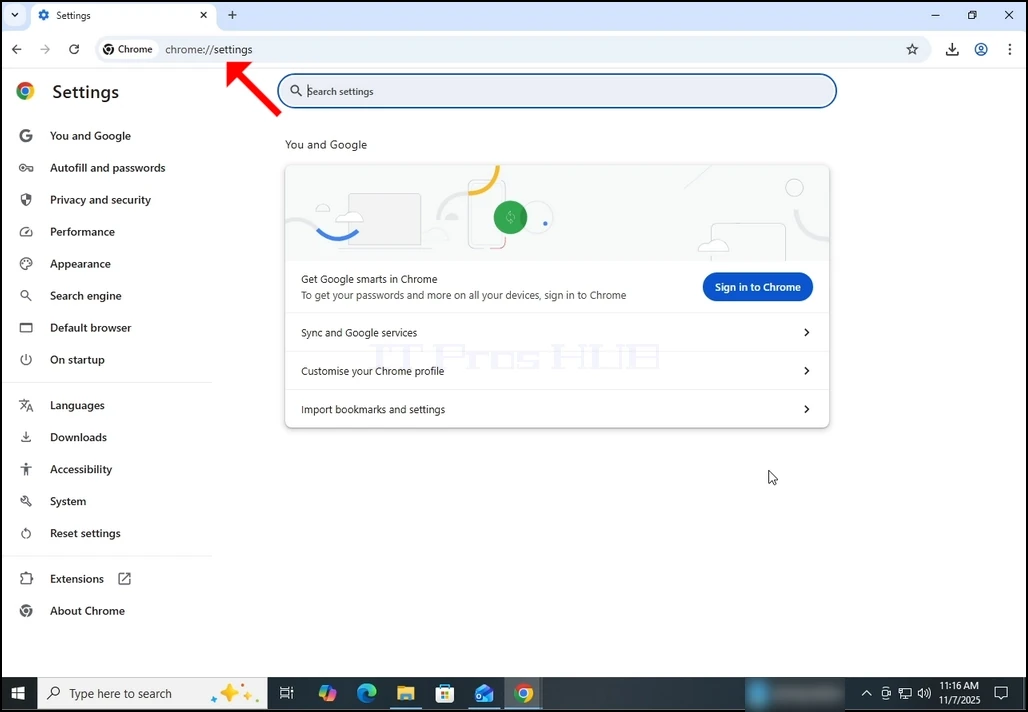The width and height of the screenshot is (1028, 712).
Task: Open Task View on the taskbar
Action: click(287, 694)
